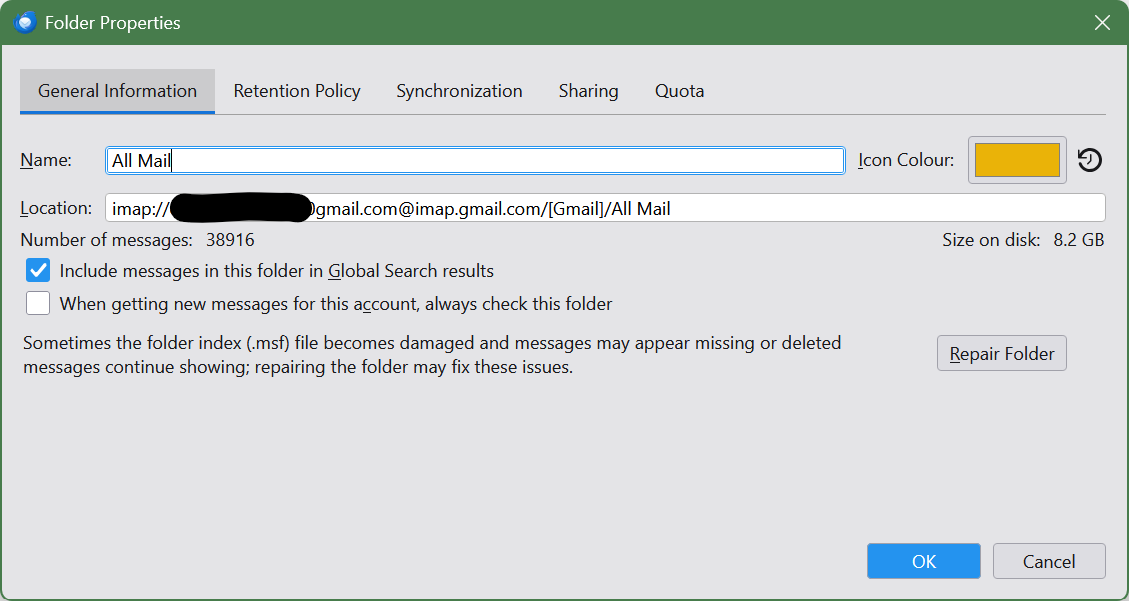Viewport: 1129px width, 601px height.
Task: Click the Location label
Action: pyautogui.click(x=56, y=208)
